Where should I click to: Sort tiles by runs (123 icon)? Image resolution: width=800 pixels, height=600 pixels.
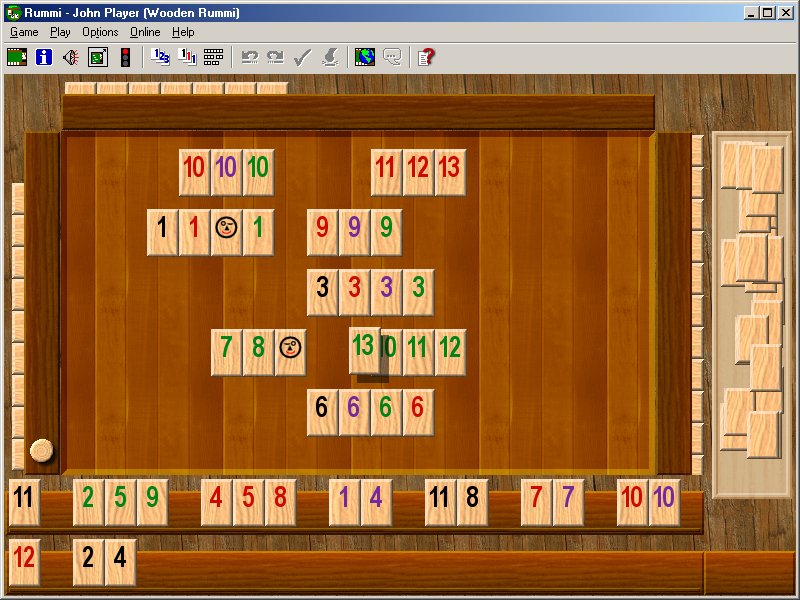[x=160, y=57]
